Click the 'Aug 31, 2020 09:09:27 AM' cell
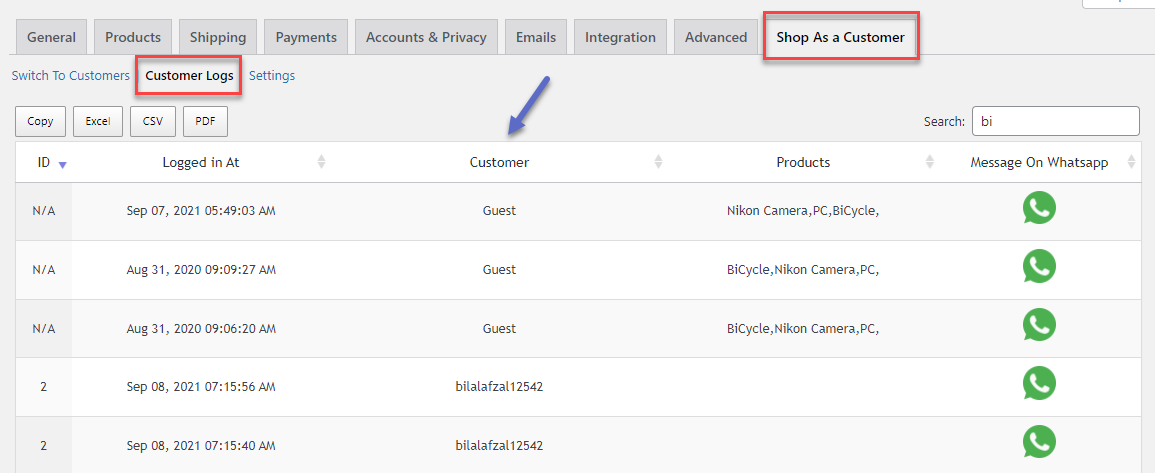Image resolution: width=1155 pixels, height=473 pixels. click(x=201, y=270)
